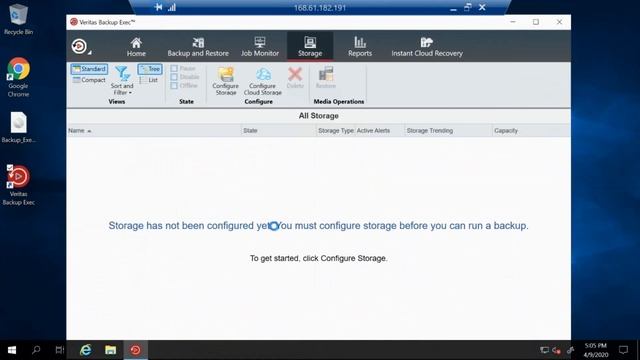This screenshot has width=640, height=360.
Task: Open Task View on the taskbar
Action: pyautogui.click(x=60, y=350)
